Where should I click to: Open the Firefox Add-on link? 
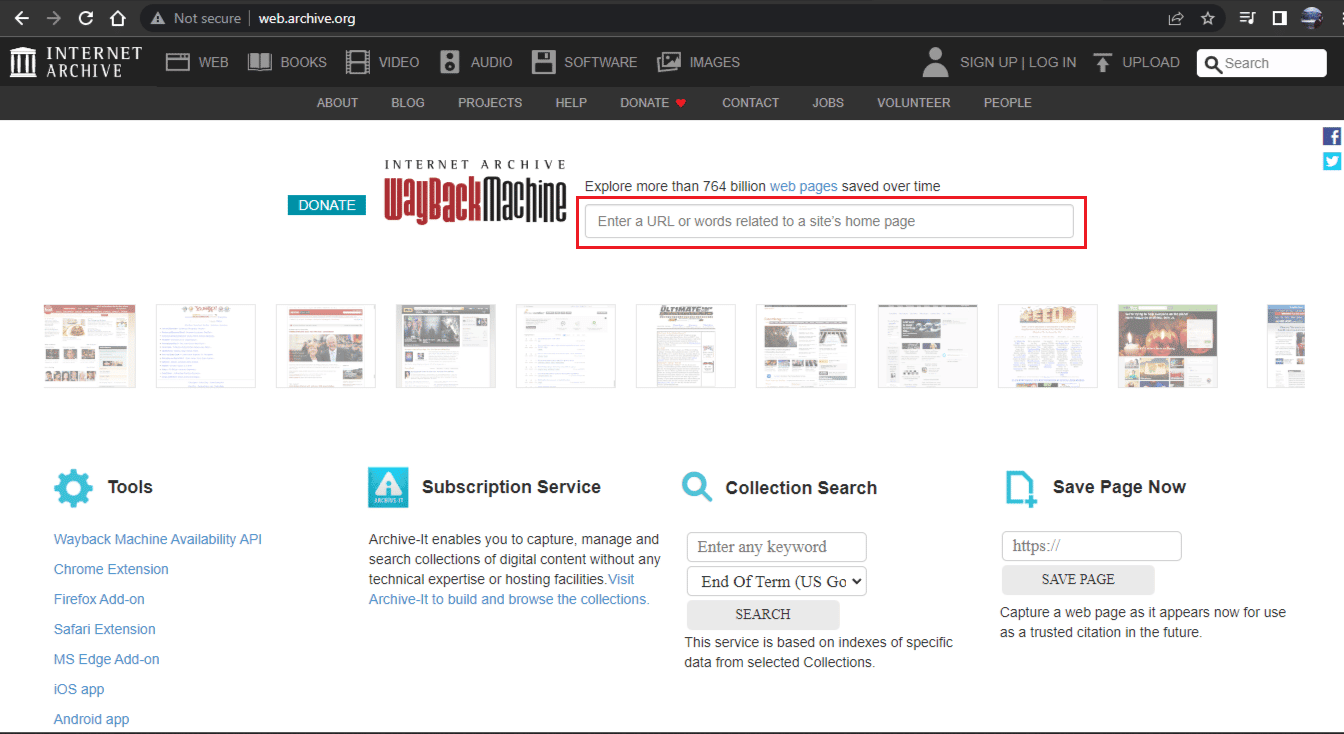coord(99,599)
